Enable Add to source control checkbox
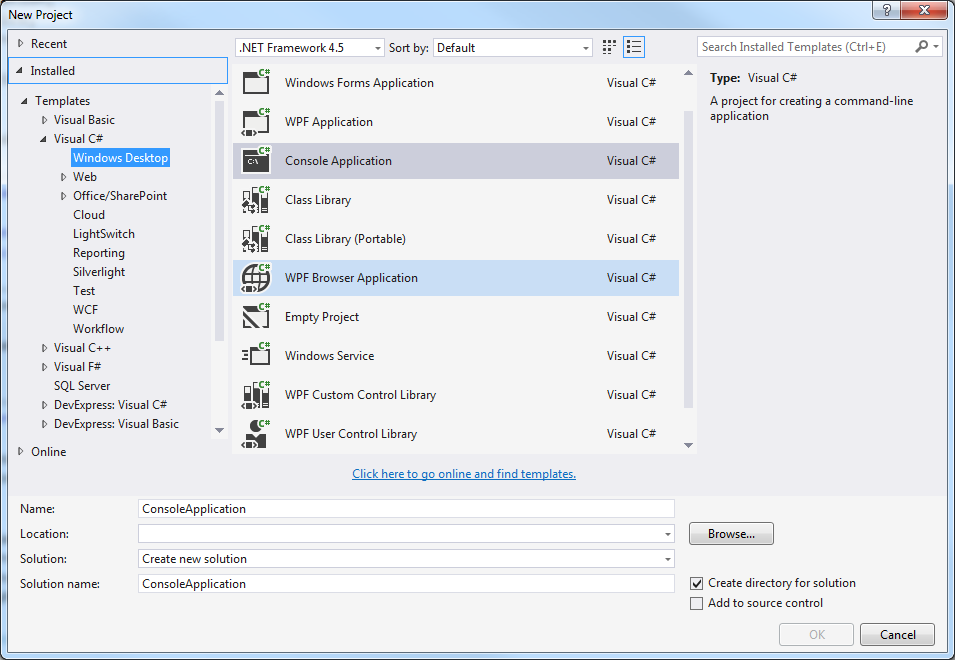 696,603
